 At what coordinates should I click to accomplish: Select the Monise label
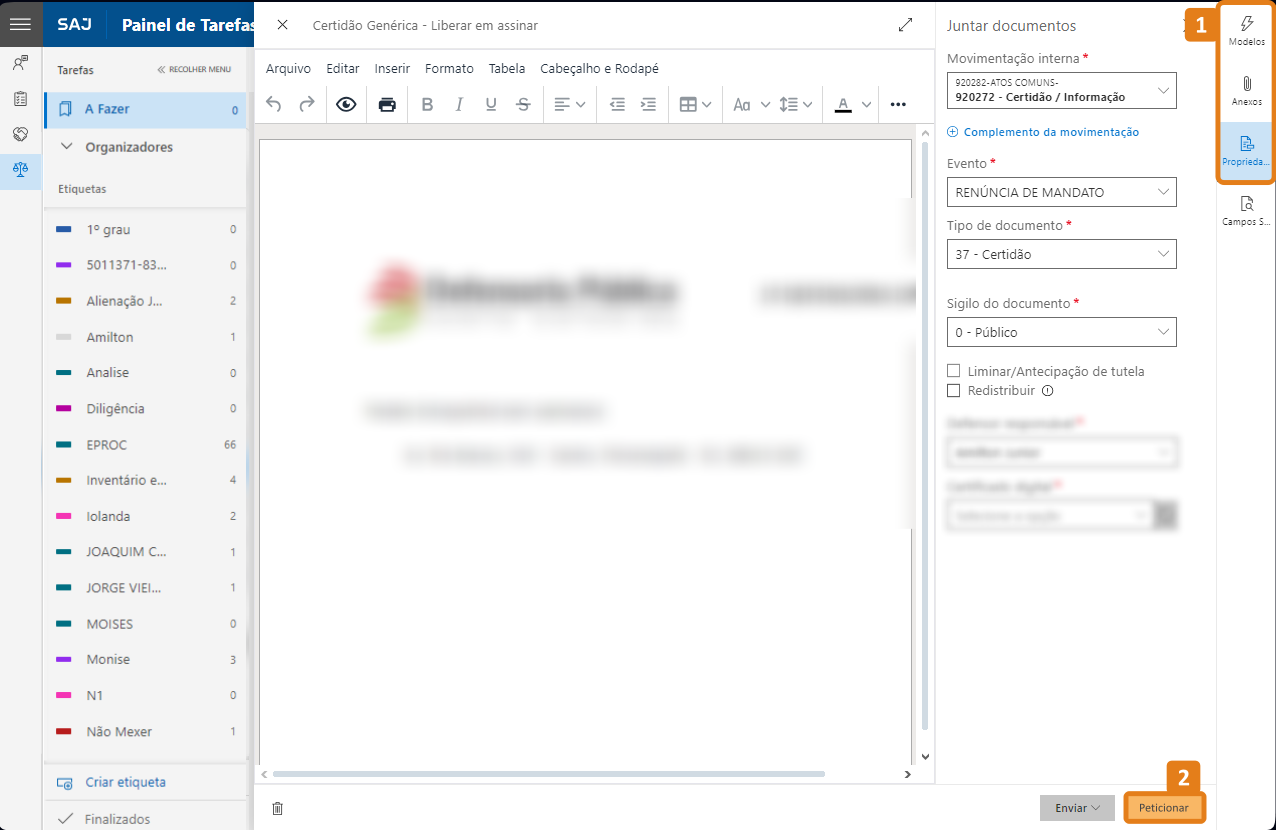[145, 659]
